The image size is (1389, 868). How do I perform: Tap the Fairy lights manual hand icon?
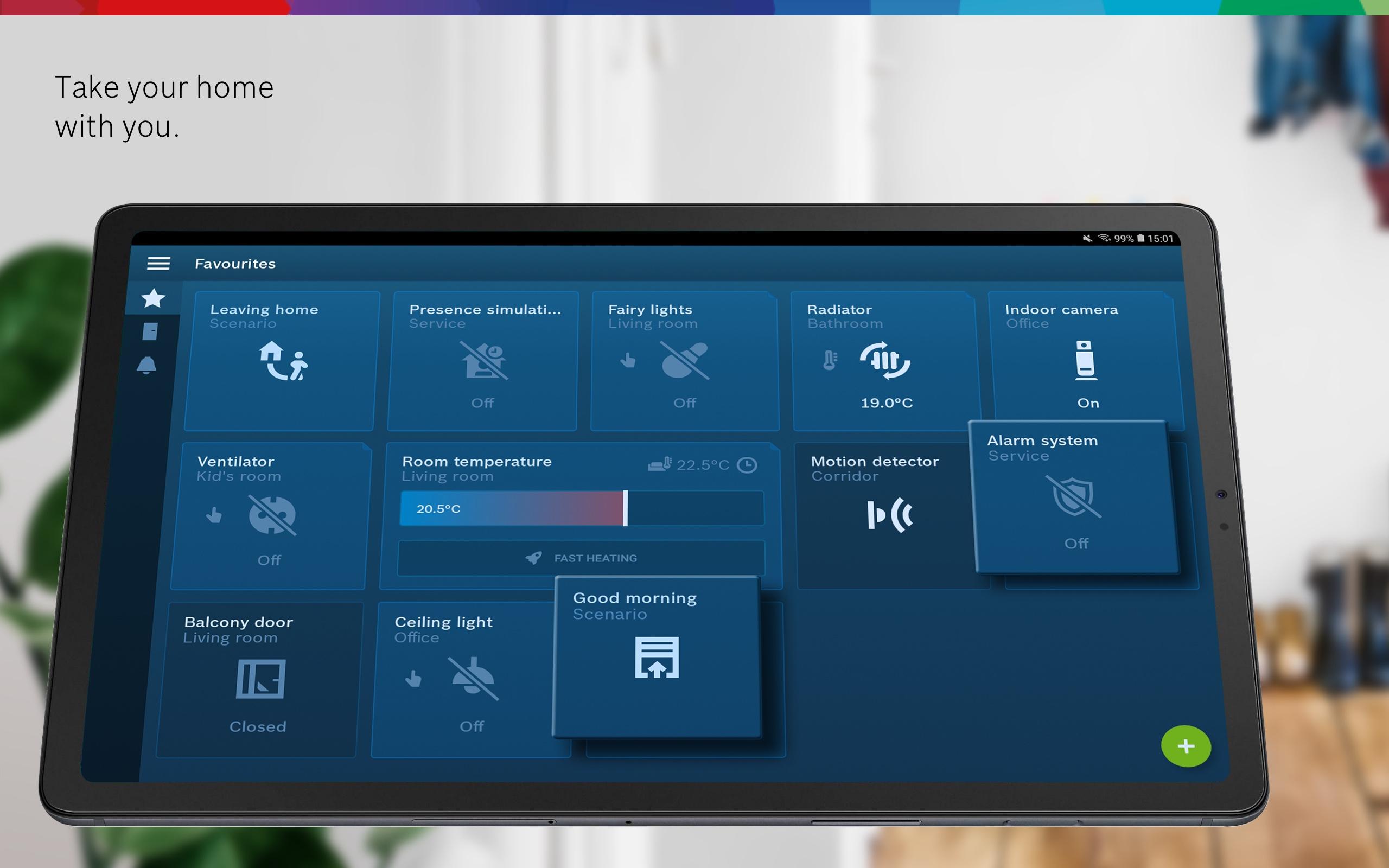628,360
